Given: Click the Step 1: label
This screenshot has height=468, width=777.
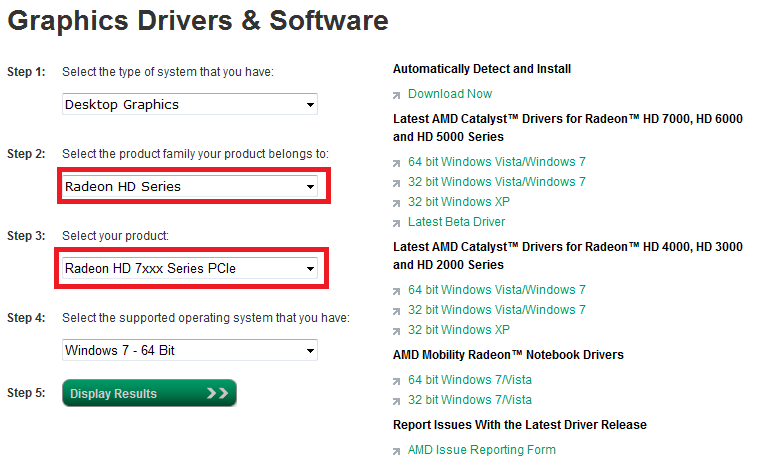Looking at the screenshot, I should (x=26, y=72).
